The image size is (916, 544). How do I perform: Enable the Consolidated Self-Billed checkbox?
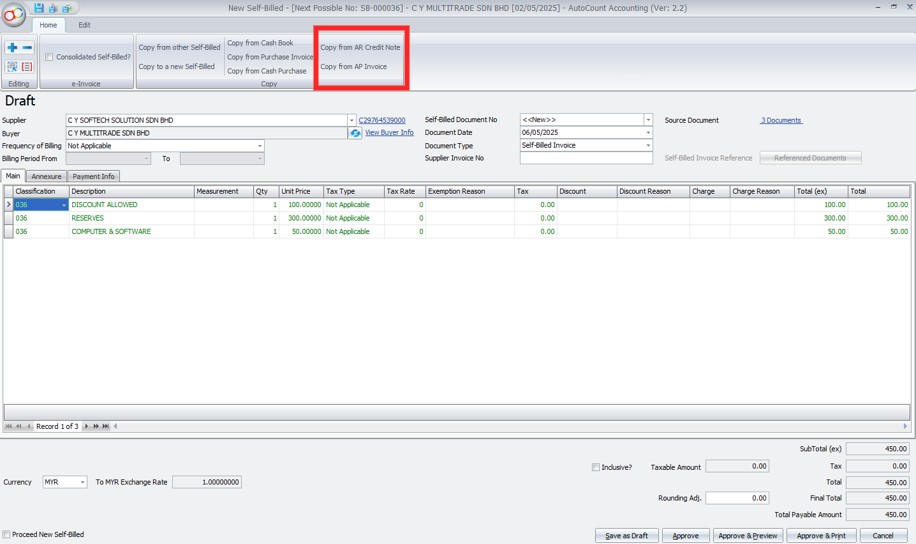[x=49, y=57]
